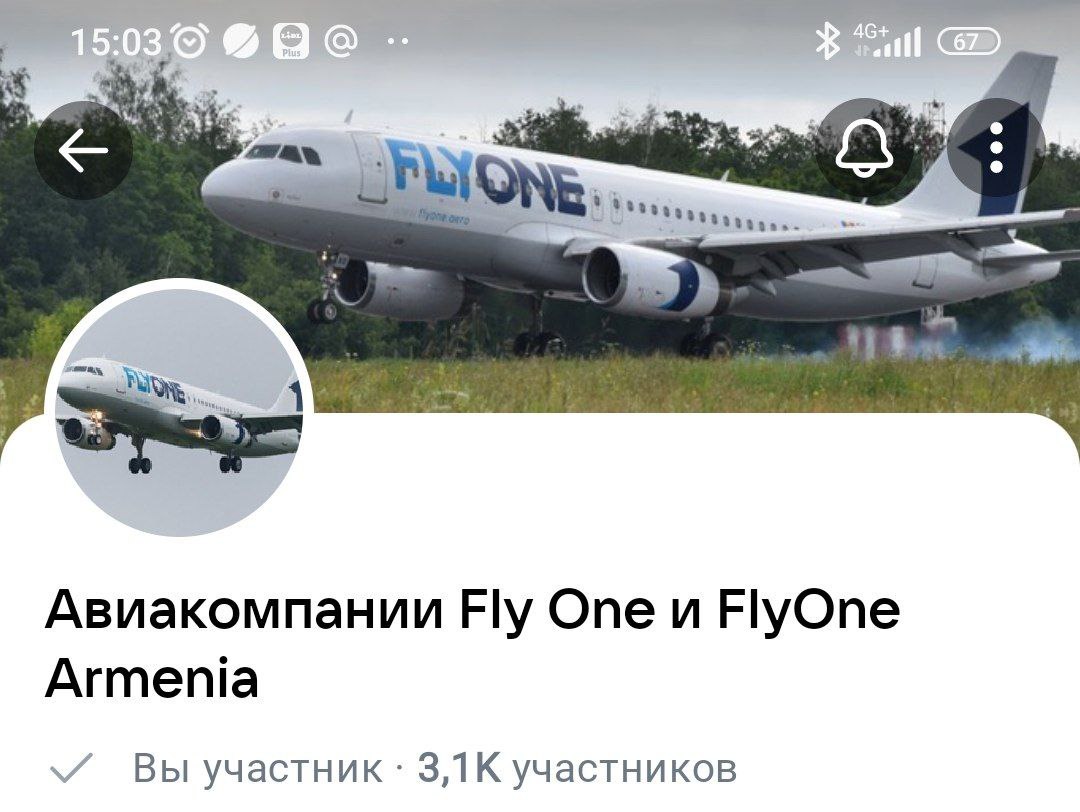1080x812 pixels.
Task: Open the round FlyOne community avatar
Action: point(179,408)
